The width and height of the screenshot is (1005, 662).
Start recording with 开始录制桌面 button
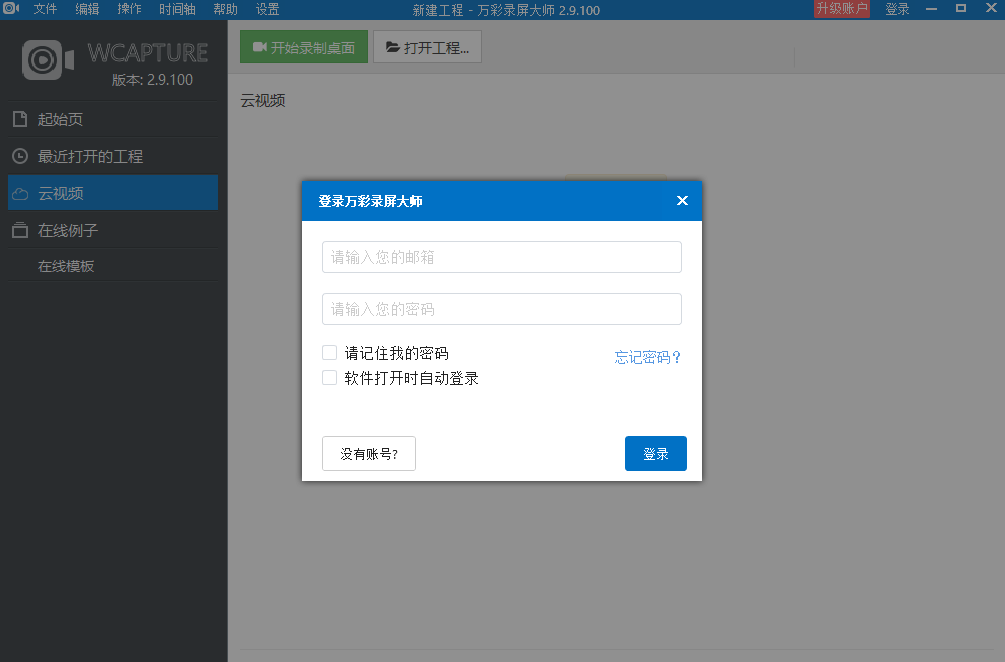click(304, 47)
